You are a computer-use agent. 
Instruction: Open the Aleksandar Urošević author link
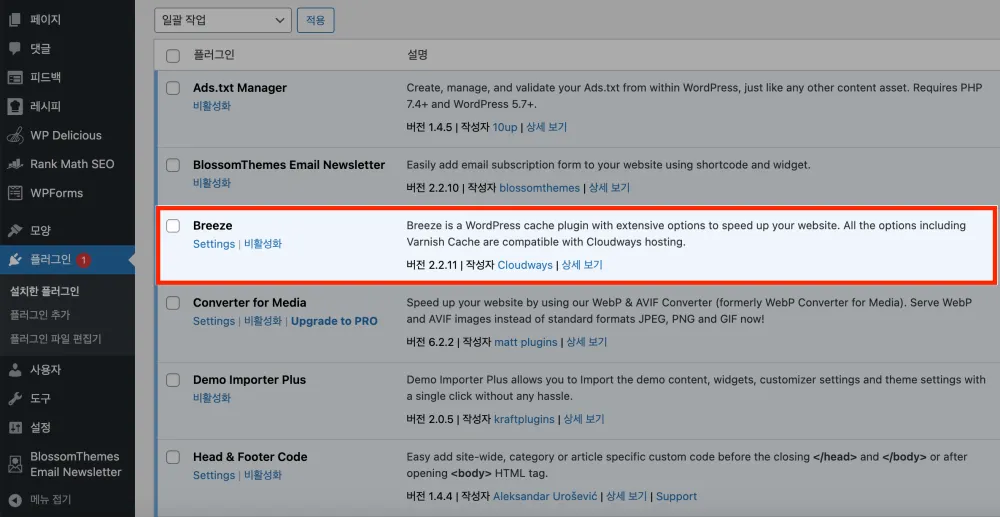click(545, 496)
